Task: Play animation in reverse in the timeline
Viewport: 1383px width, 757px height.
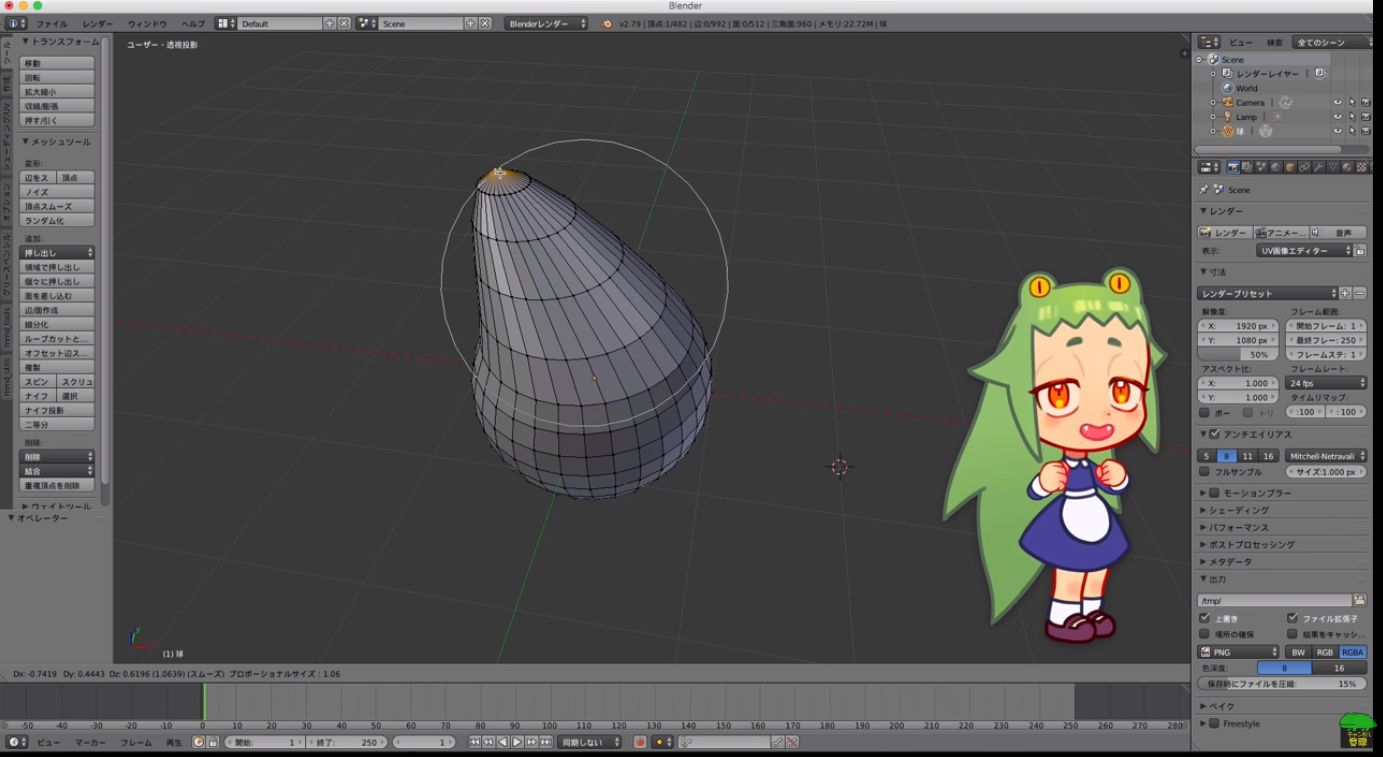Action: click(x=503, y=742)
